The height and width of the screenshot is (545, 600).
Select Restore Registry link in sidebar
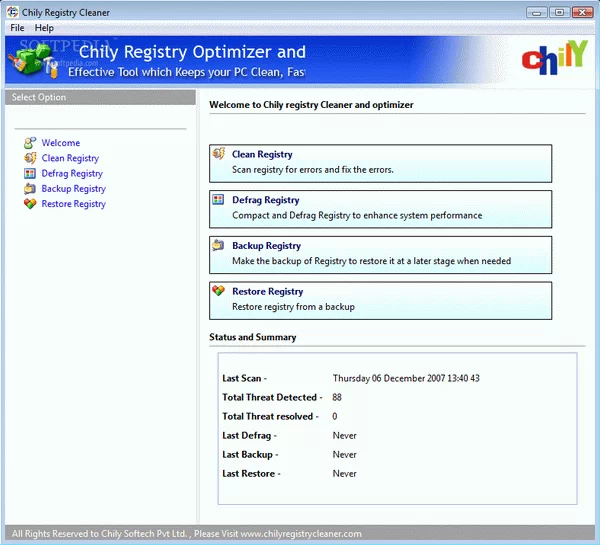point(73,204)
